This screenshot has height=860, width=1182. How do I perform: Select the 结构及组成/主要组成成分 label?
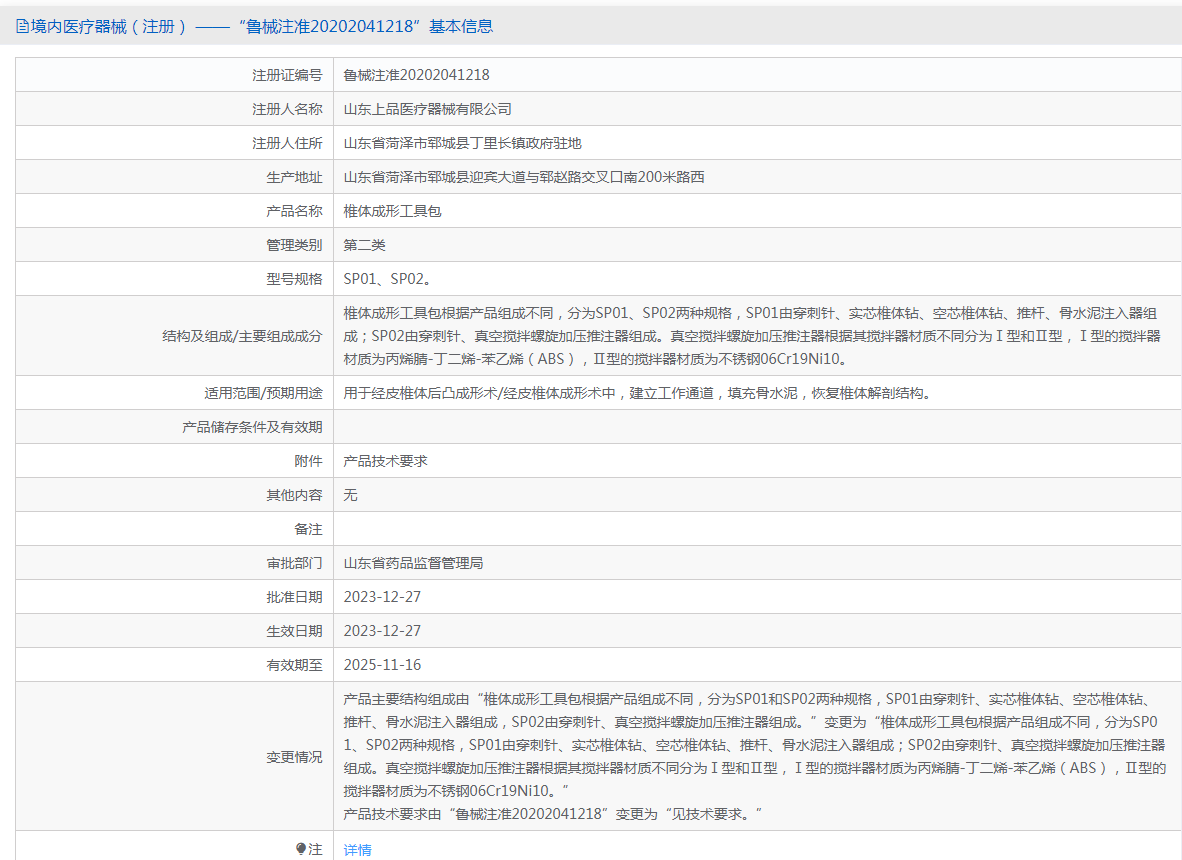(242, 336)
